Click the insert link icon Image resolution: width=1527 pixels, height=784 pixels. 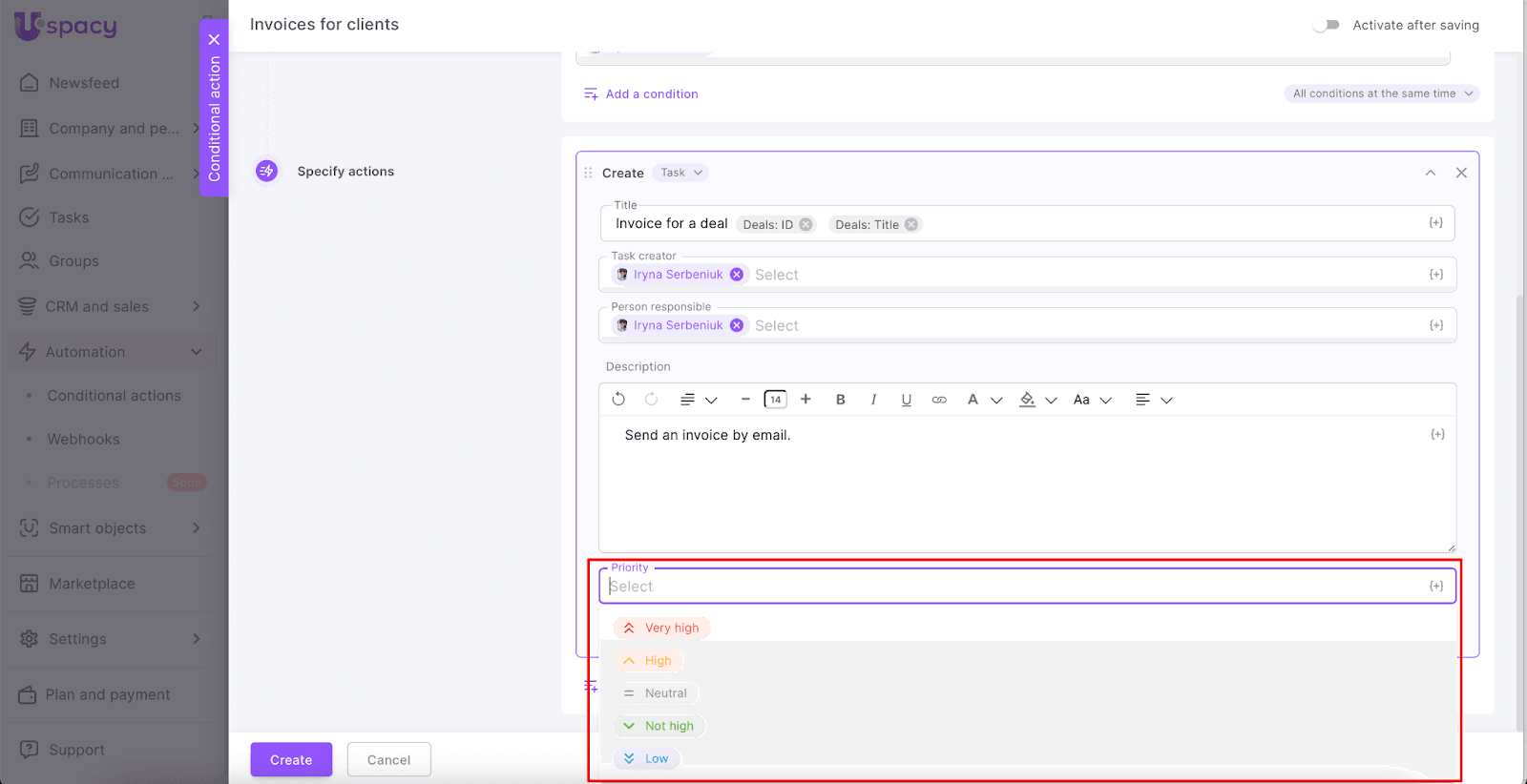click(939, 400)
